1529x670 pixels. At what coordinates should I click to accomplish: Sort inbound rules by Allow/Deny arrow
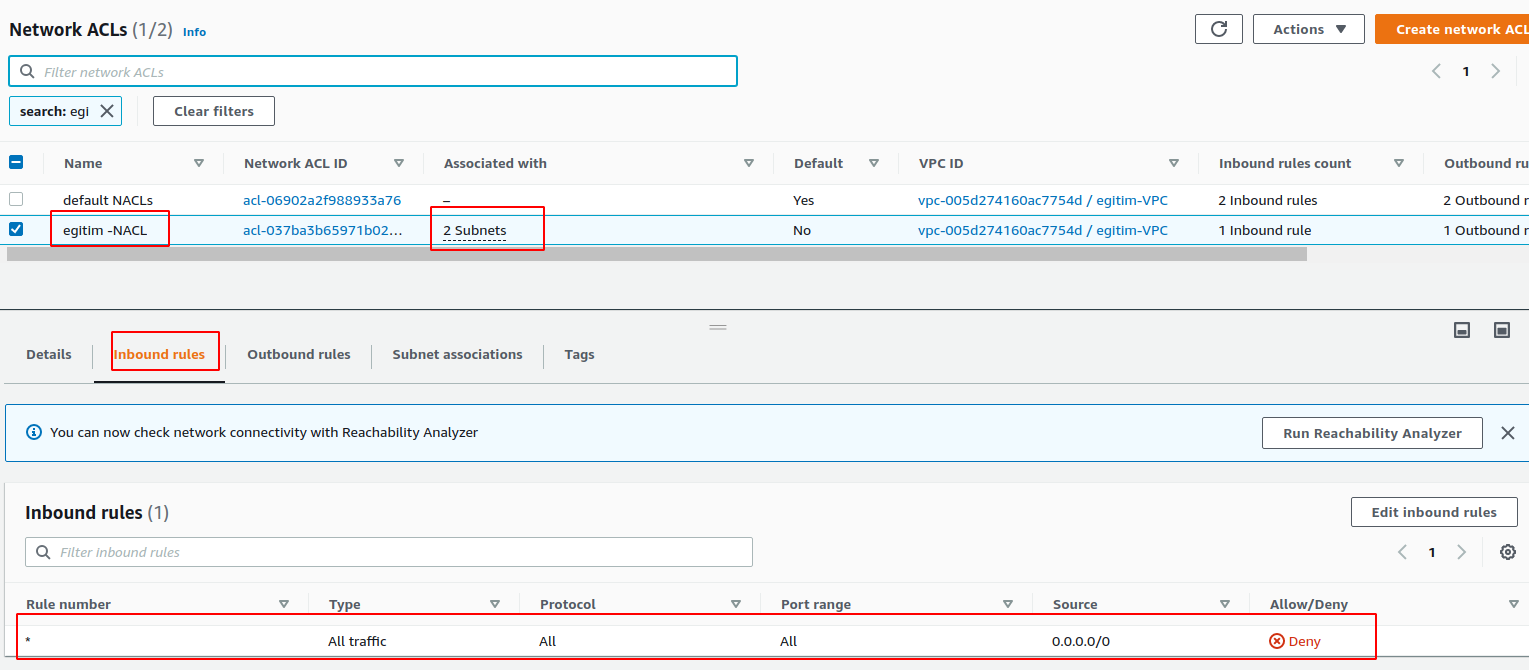[1514, 604]
